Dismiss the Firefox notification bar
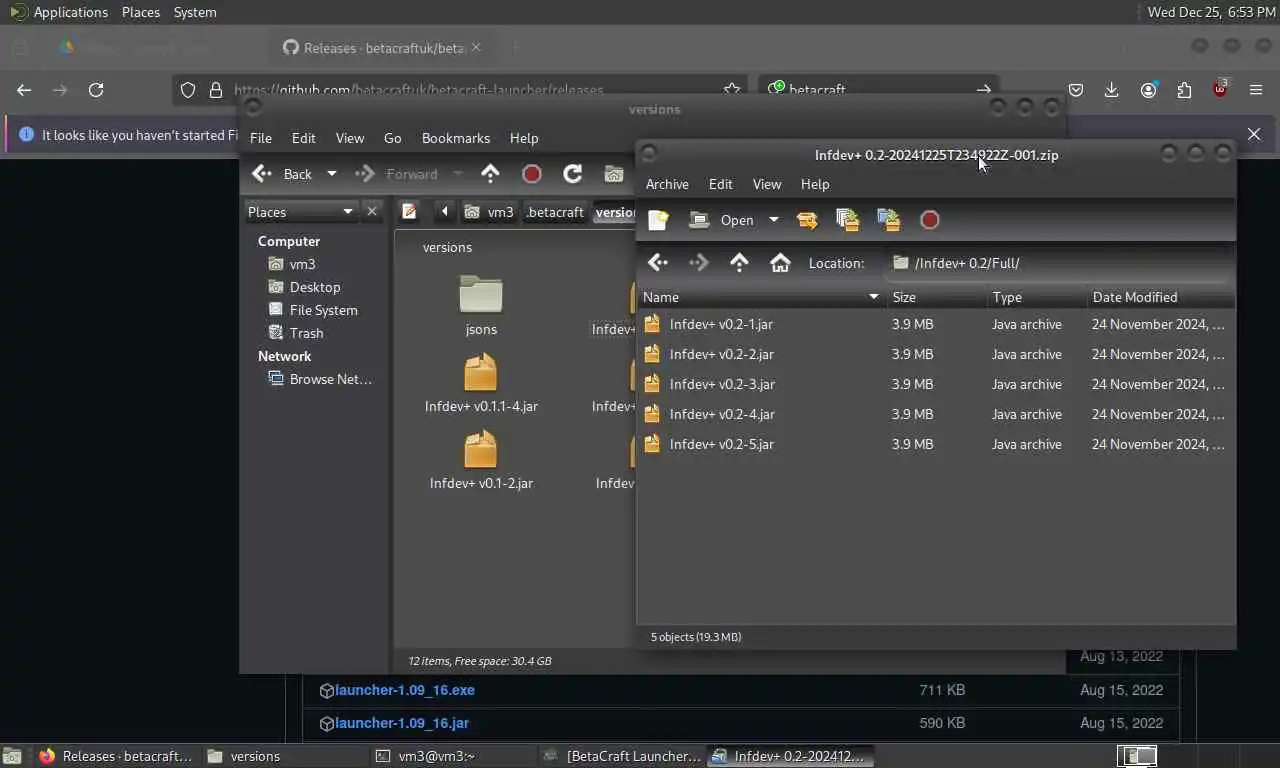 point(1254,134)
